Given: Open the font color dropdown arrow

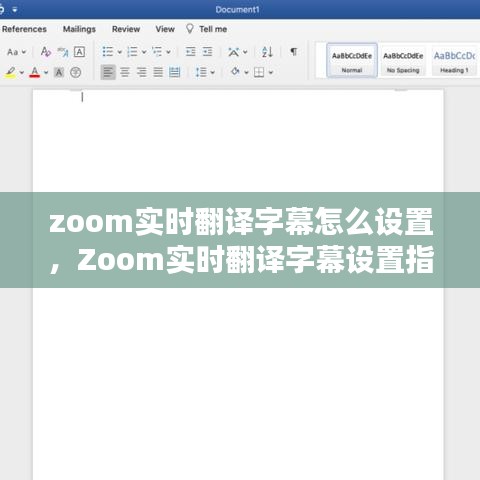Looking at the screenshot, I should tap(46, 72).
